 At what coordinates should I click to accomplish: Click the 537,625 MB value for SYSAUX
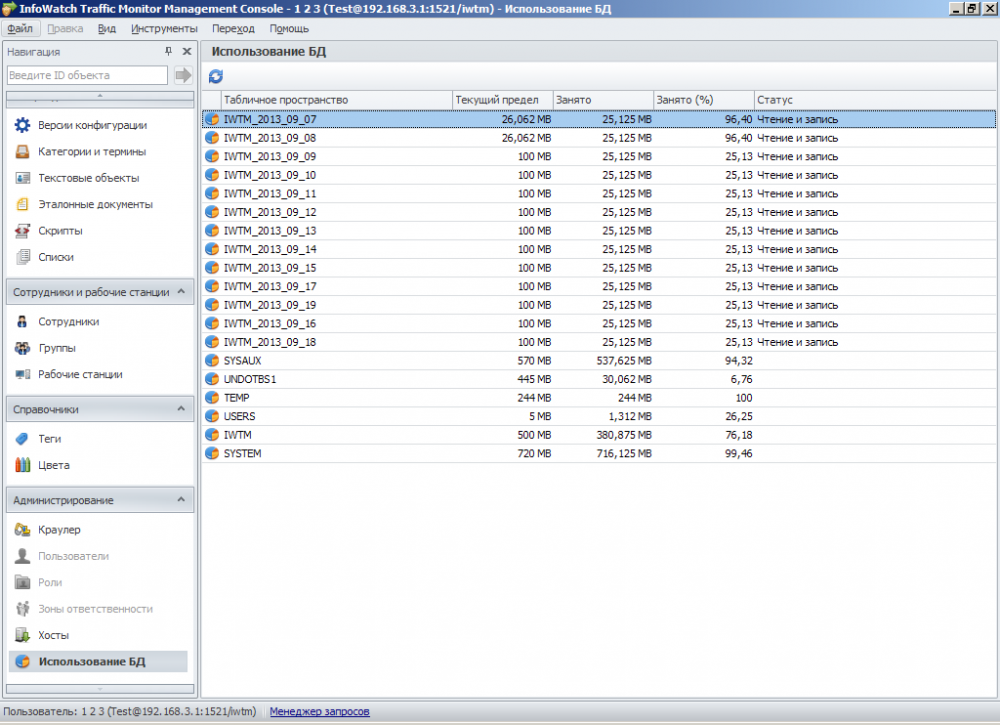(x=624, y=360)
